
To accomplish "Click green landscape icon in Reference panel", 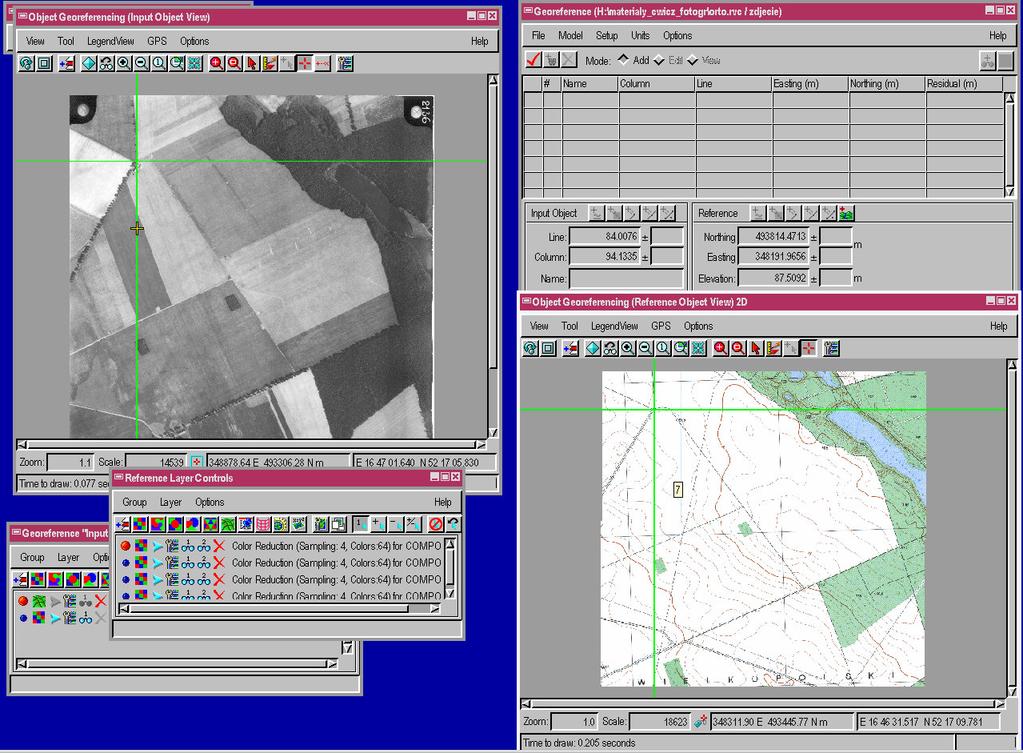I will (846, 213).
